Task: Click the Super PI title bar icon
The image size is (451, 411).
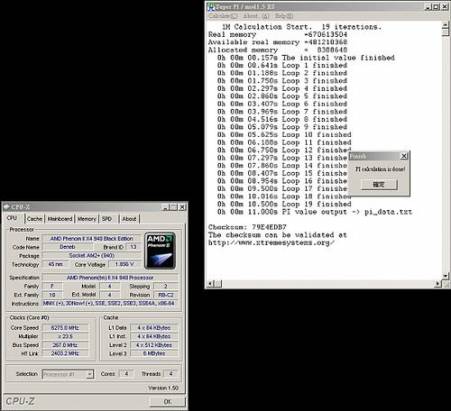Action: pos(211,7)
